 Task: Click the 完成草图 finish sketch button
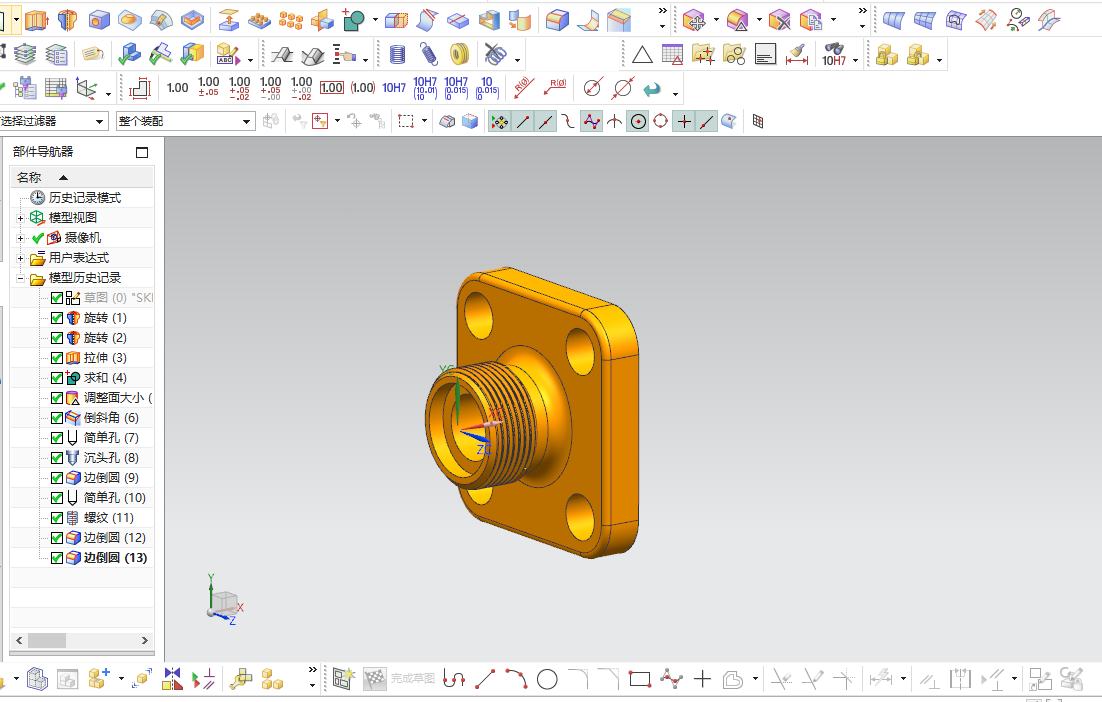[400, 679]
